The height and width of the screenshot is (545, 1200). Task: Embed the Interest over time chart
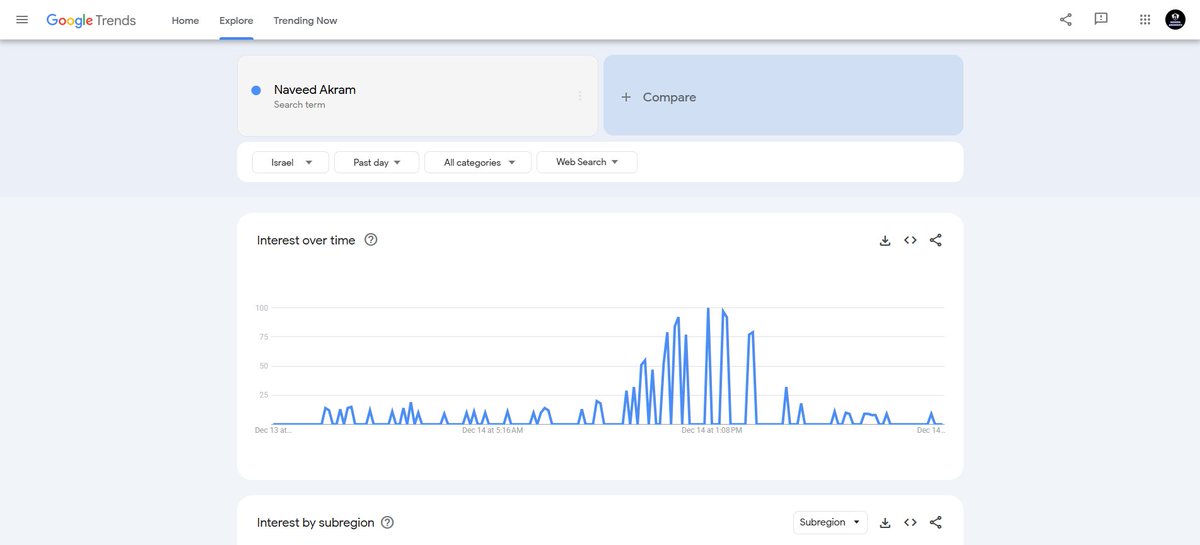(910, 240)
